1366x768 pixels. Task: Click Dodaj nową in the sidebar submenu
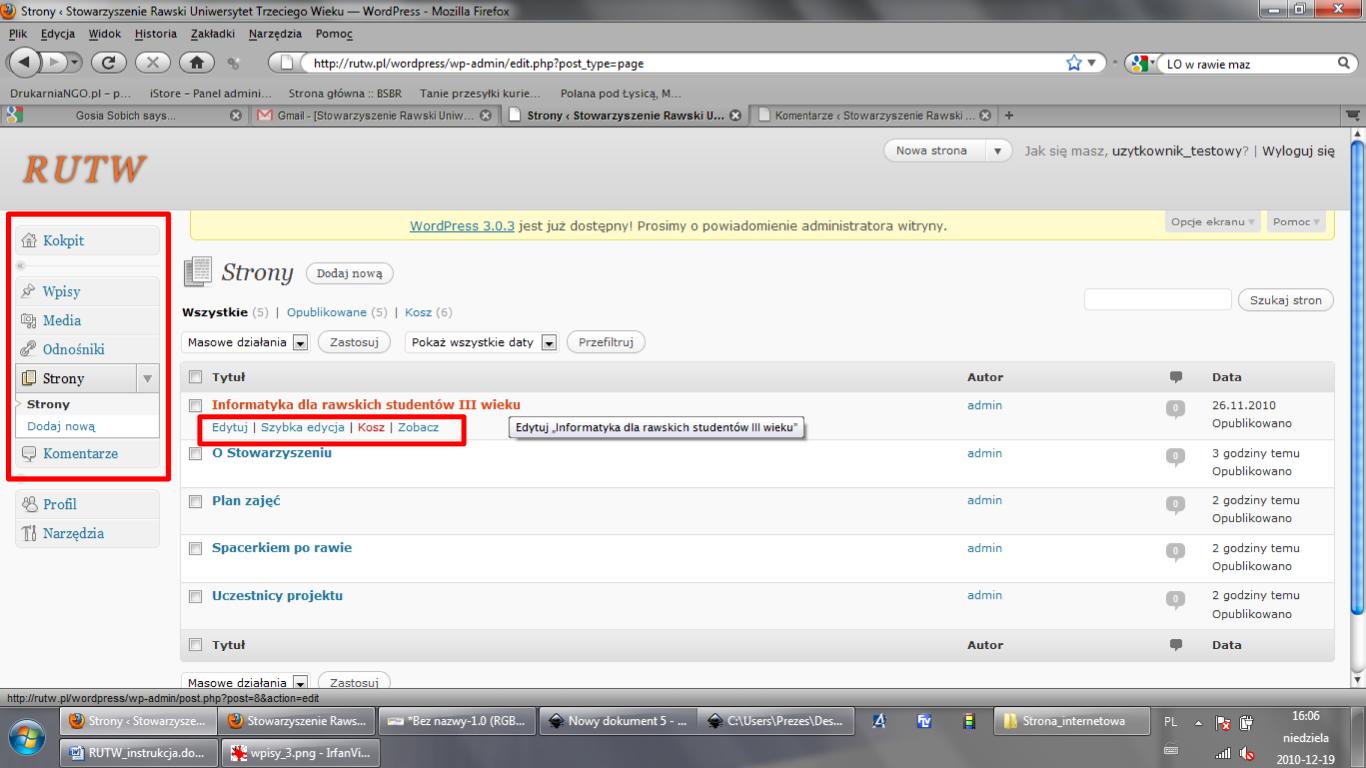[62, 426]
